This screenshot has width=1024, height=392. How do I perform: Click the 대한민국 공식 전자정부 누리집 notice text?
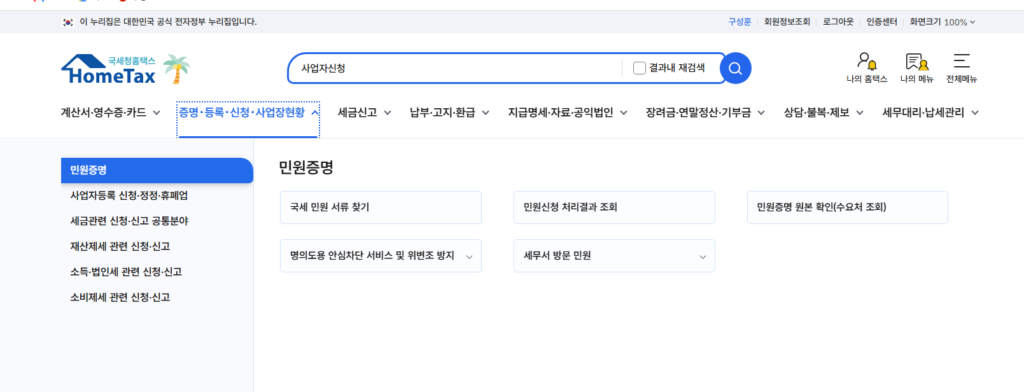[168, 22]
